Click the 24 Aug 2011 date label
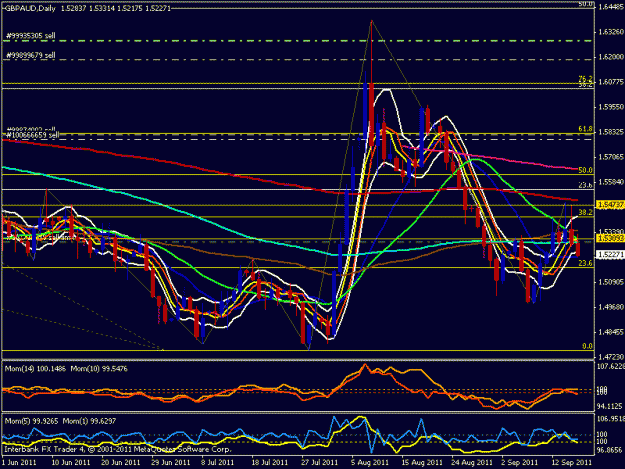The height and width of the screenshot is (469, 625). 472,463
